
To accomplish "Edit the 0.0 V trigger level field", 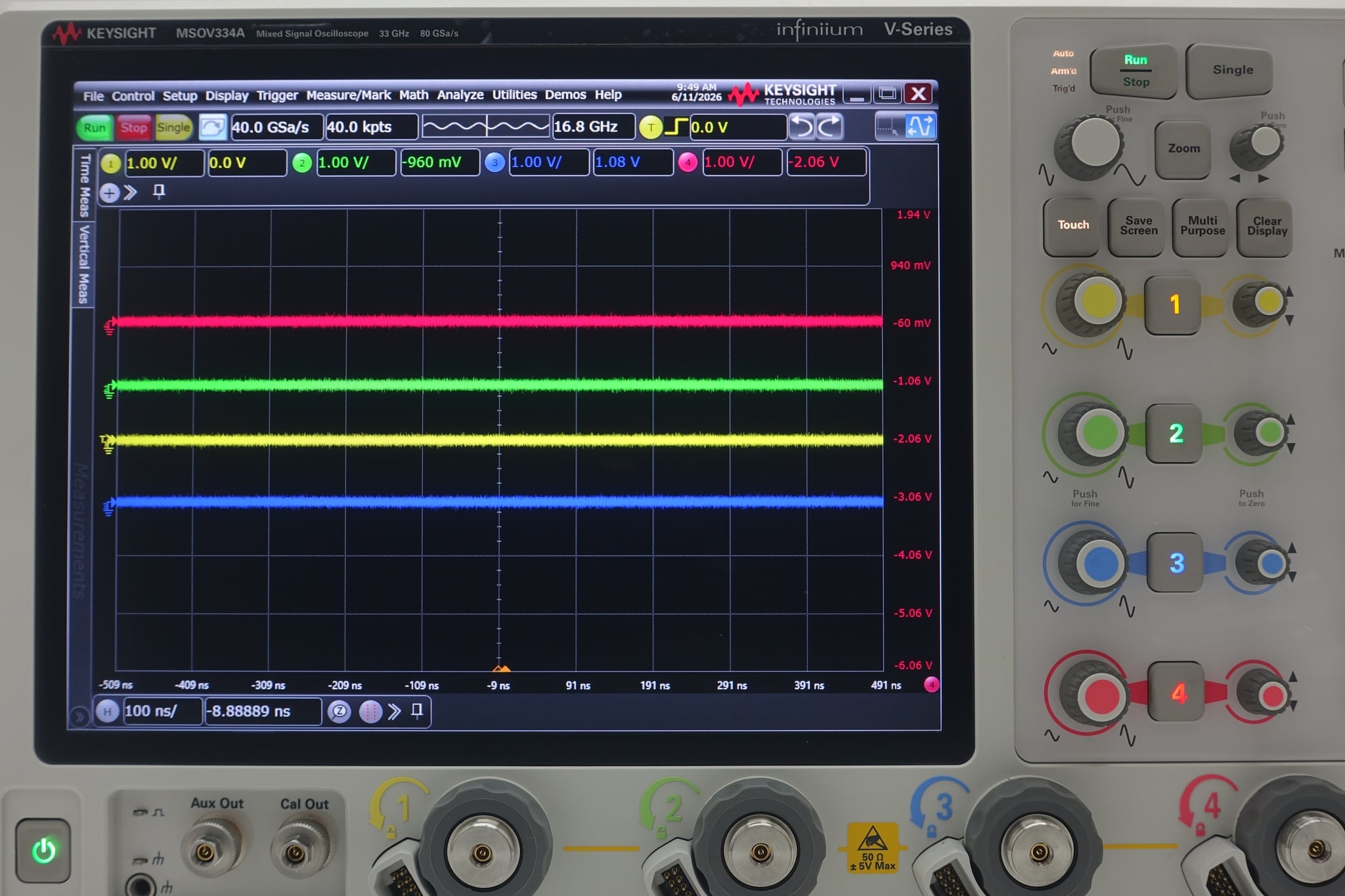I will [738, 127].
